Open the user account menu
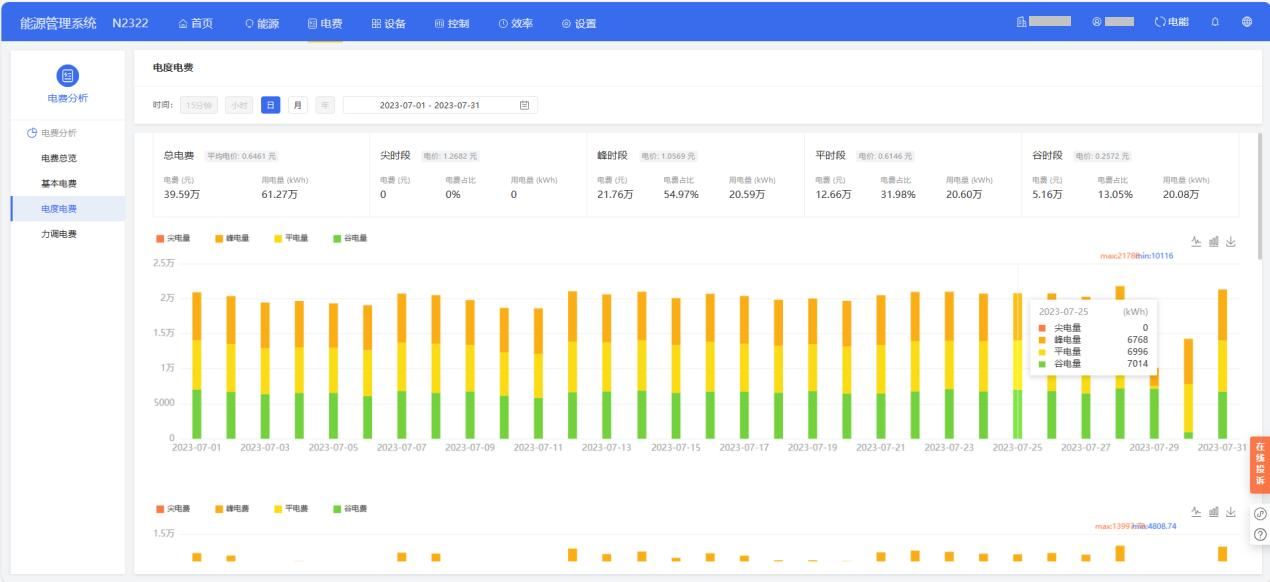The width and height of the screenshot is (1270, 582). 1113,22
